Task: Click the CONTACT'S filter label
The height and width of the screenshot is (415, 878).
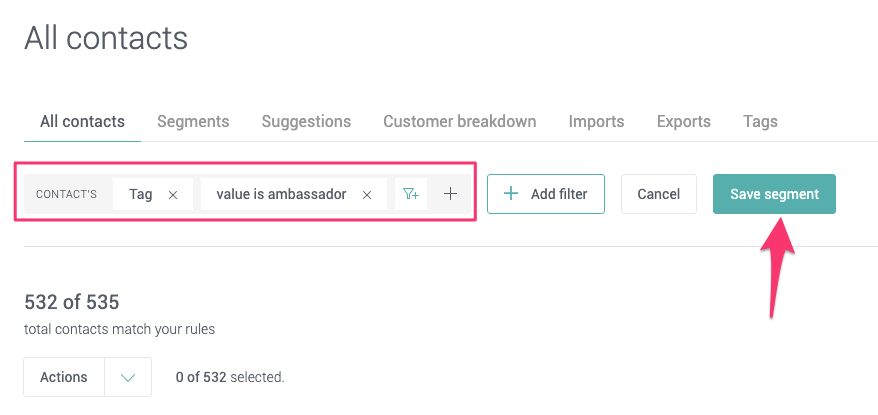Action: coord(66,194)
